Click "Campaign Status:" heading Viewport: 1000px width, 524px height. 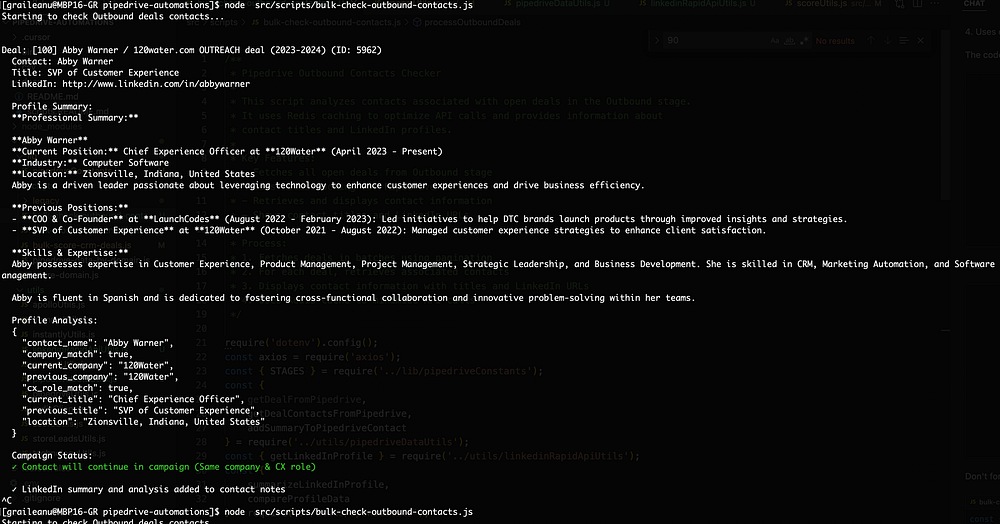coord(52,456)
